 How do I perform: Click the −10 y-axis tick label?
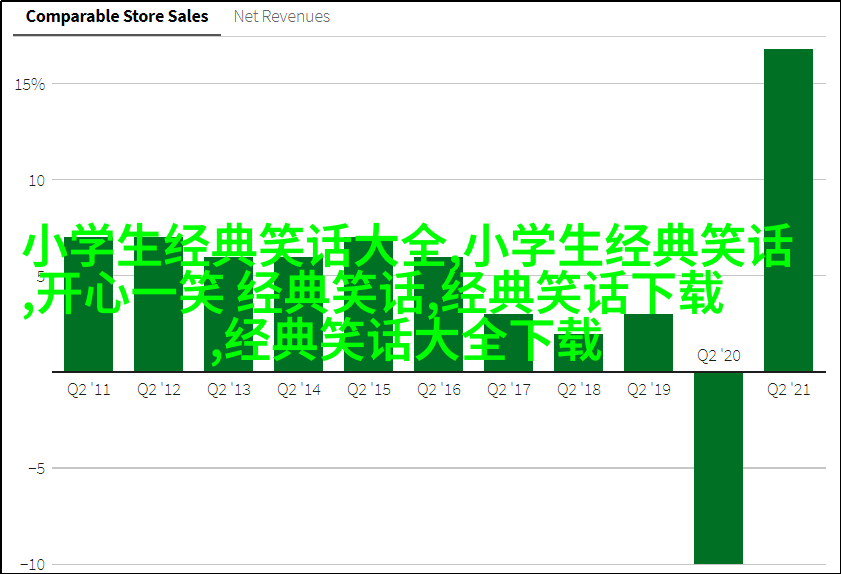[x=32, y=564]
